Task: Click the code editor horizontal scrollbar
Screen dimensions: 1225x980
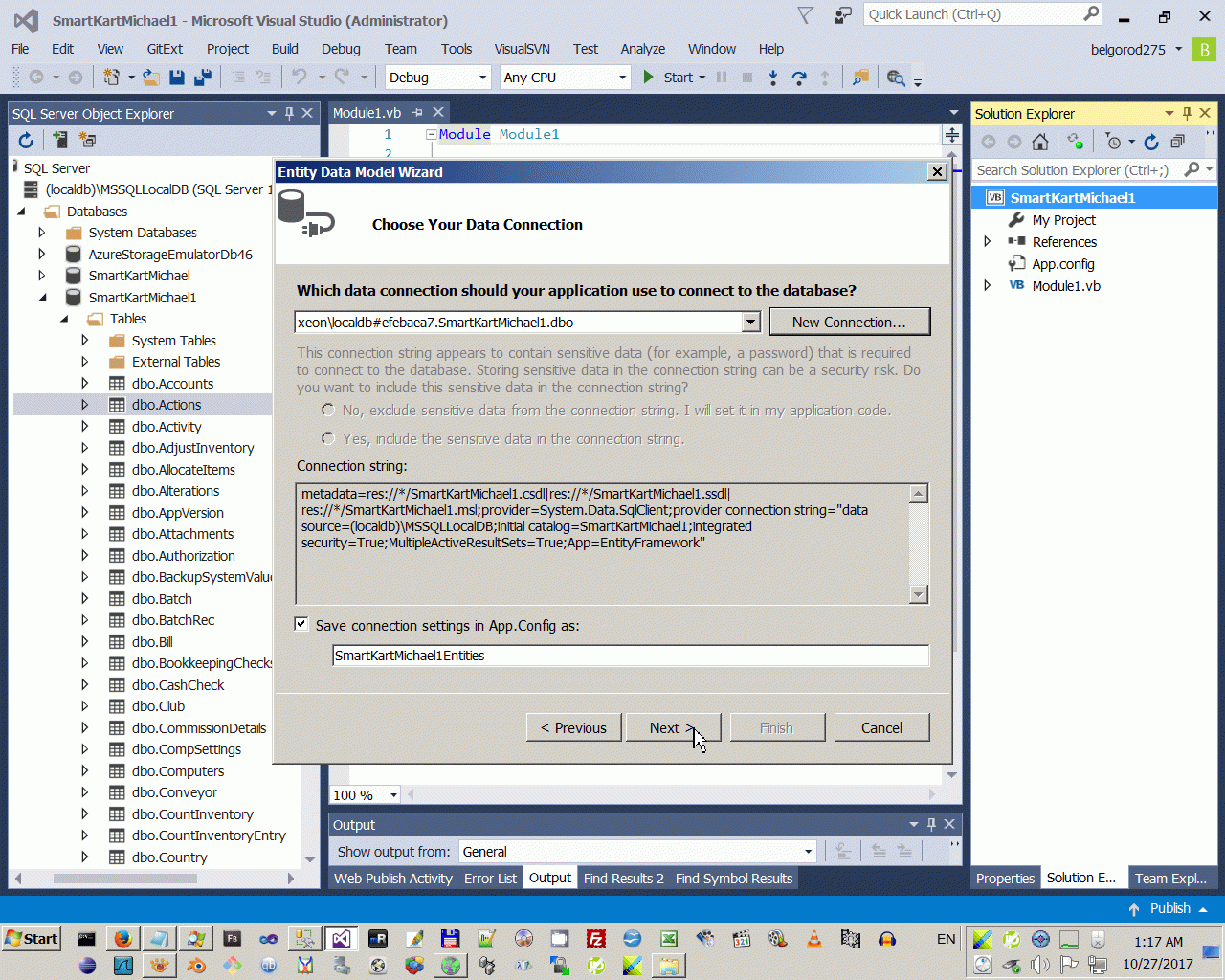Action: click(x=670, y=794)
